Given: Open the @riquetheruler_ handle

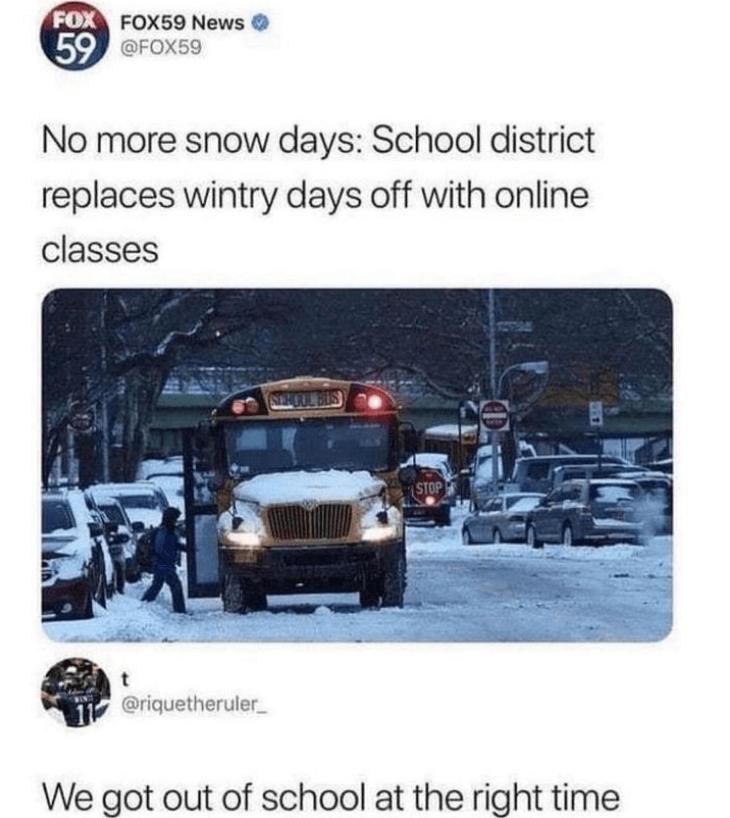Looking at the screenshot, I should click(x=194, y=705).
